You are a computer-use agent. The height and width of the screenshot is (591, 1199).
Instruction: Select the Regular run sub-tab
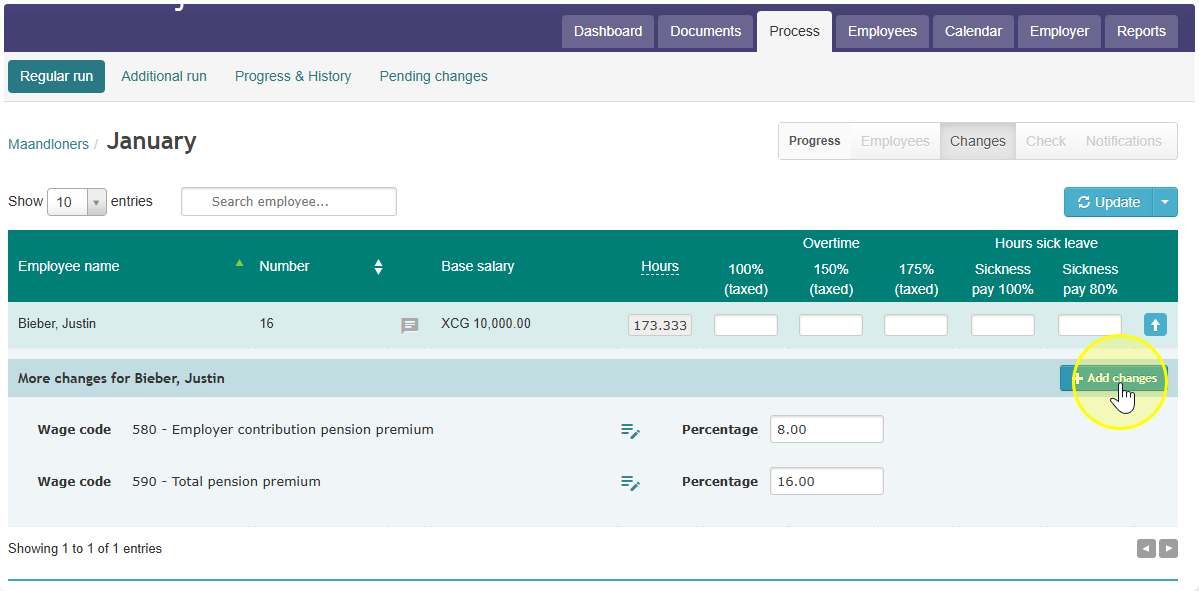click(x=57, y=76)
